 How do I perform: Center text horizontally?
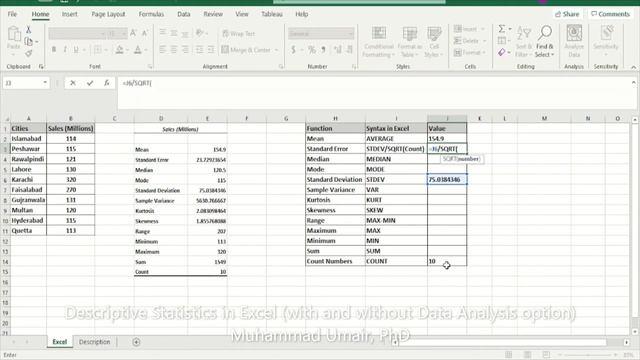point(174,50)
